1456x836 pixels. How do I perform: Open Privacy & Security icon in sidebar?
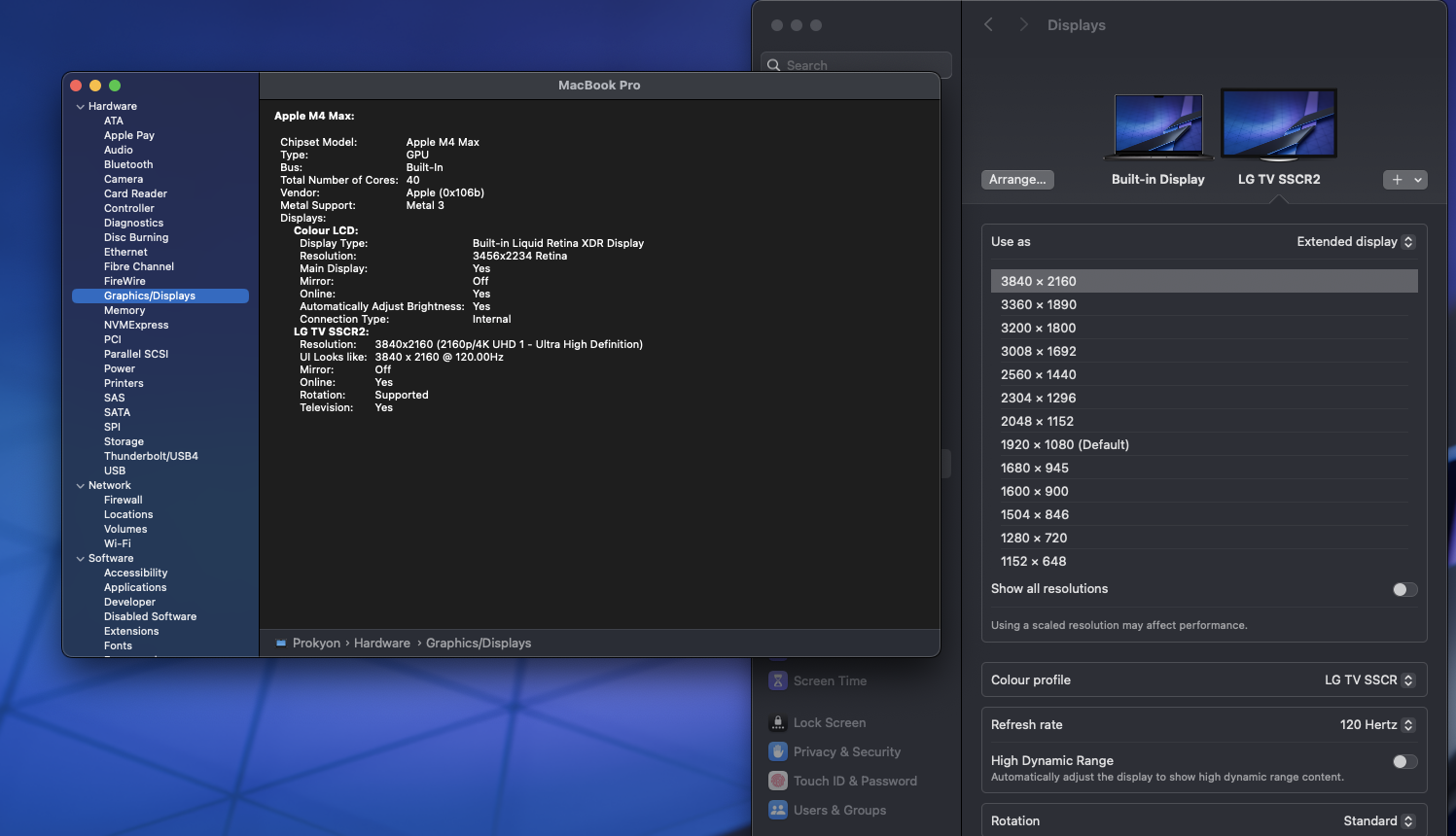778,751
